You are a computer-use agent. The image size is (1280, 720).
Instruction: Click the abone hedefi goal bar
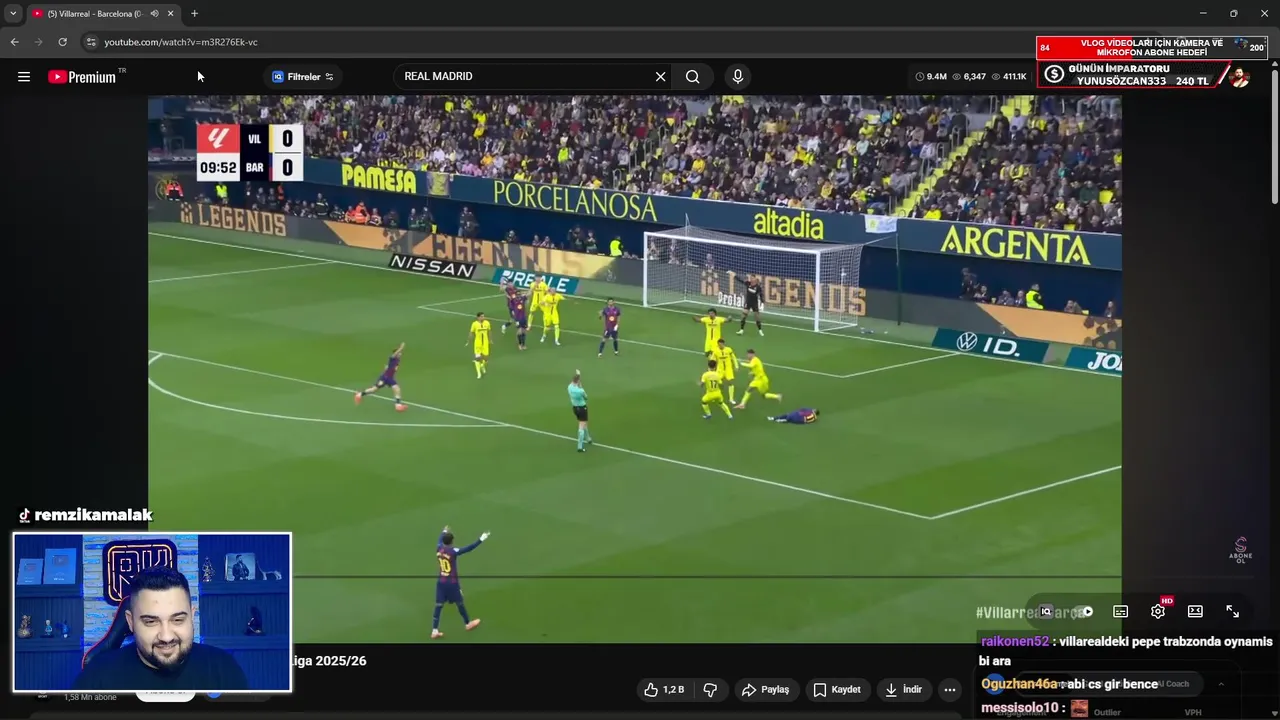click(1152, 48)
